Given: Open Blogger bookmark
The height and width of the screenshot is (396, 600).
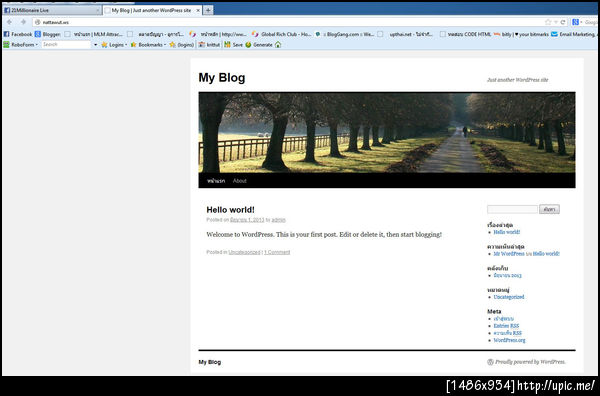Looking at the screenshot, I should coord(47,34).
